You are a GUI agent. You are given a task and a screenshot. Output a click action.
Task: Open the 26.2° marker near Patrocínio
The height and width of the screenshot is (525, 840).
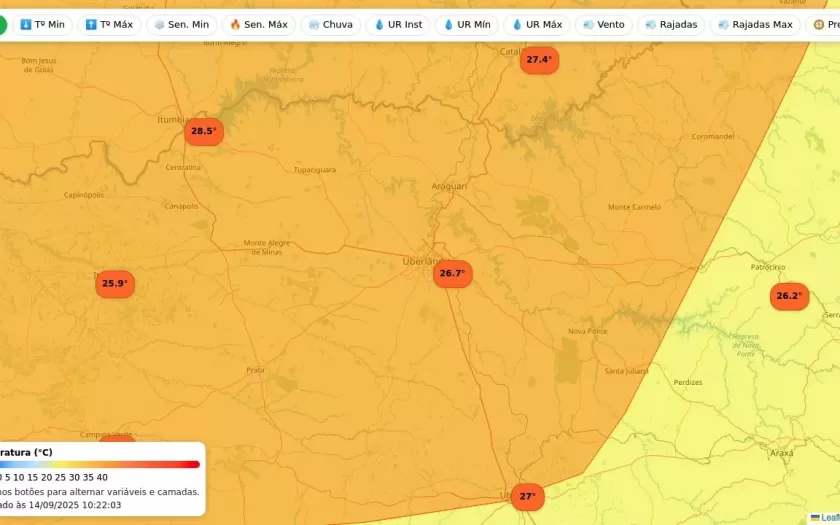(789, 296)
